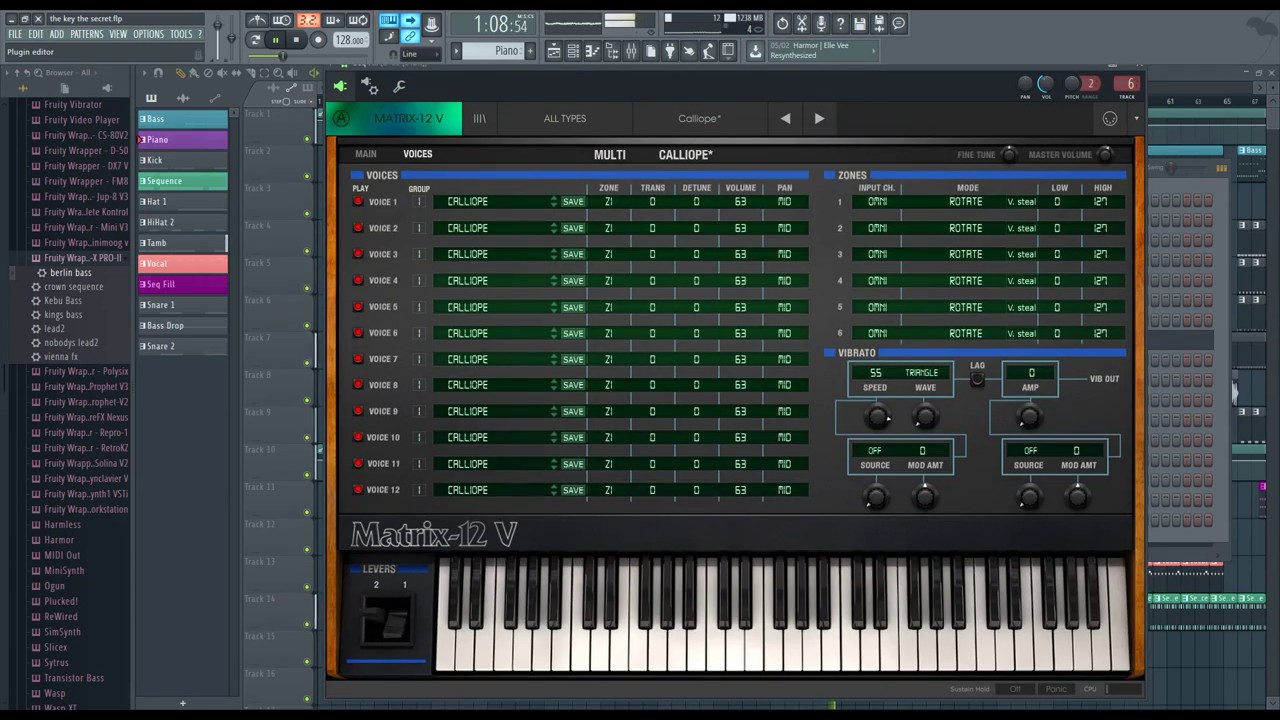
Task: Toggle the plugin active green plug icon
Action: pos(340,87)
